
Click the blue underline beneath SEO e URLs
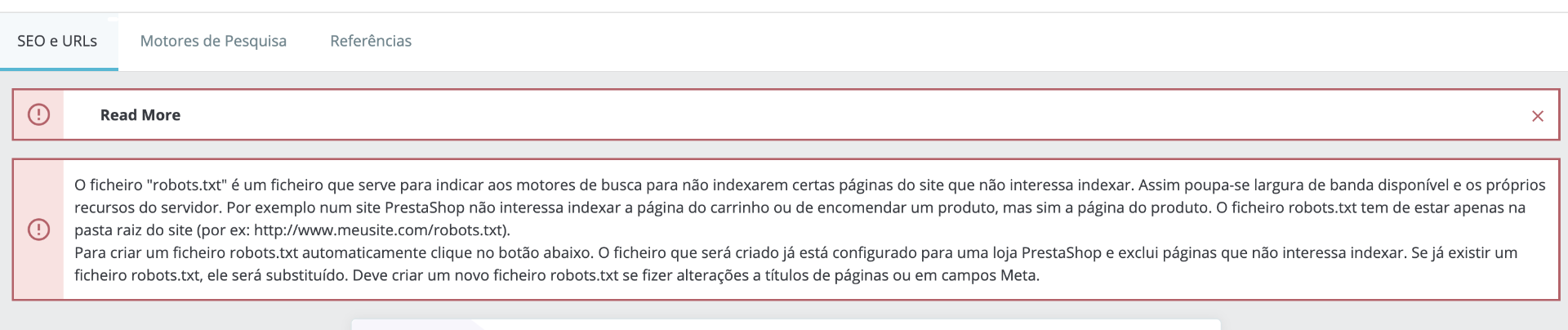[x=59, y=69]
